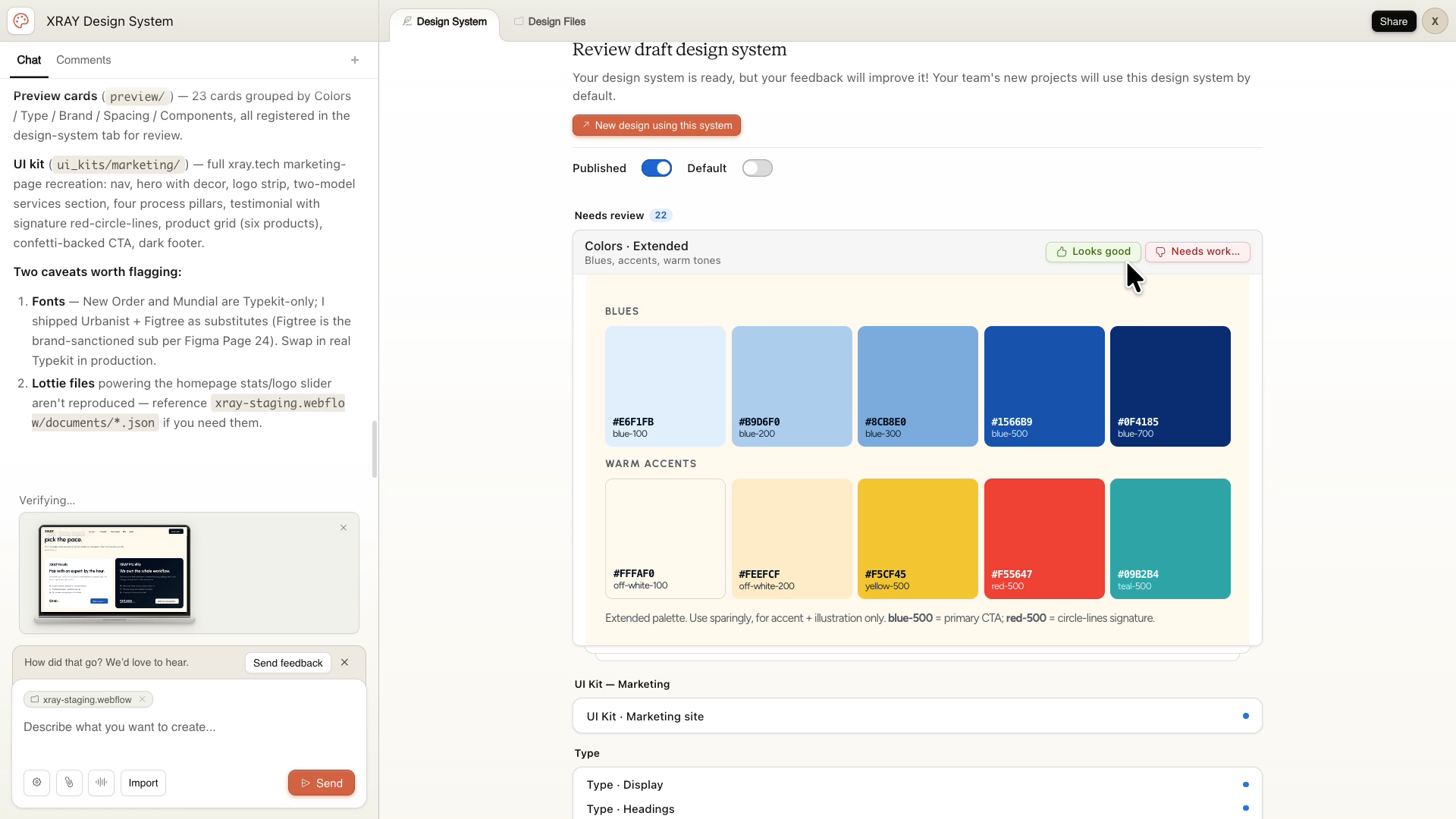Click the pen icon on Design System tab
This screenshot has height=819, width=1456.
[x=408, y=21]
